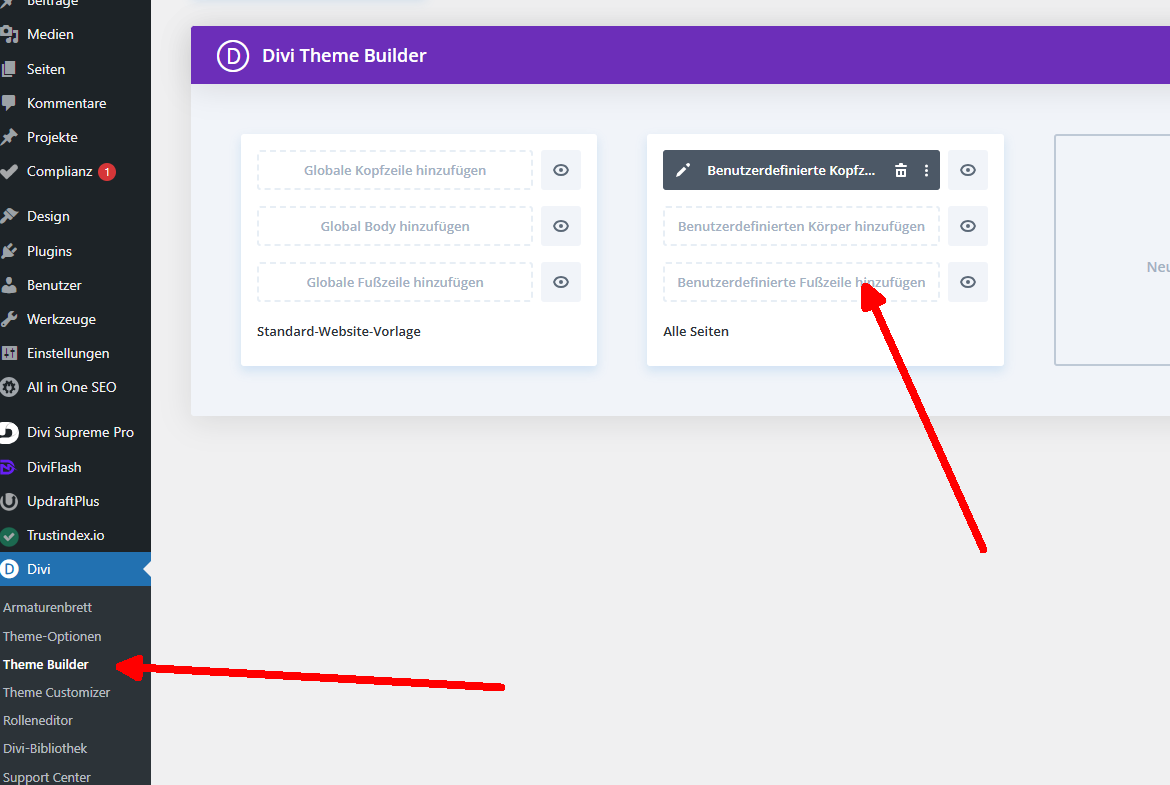The image size is (1170, 785).
Task: Click the Seiten pages icon
Action: pyautogui.click(x=9, y=69)
